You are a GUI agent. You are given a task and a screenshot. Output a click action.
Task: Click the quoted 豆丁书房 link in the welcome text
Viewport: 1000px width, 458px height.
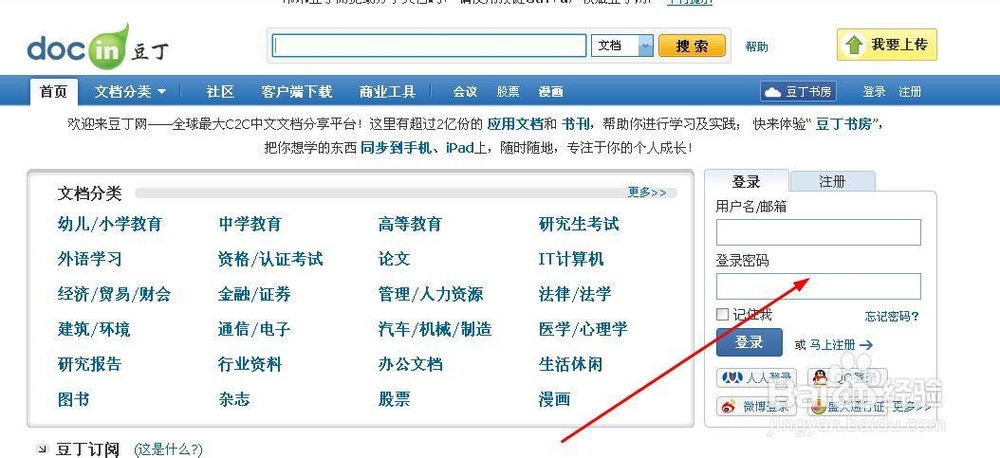click(844, 124)
